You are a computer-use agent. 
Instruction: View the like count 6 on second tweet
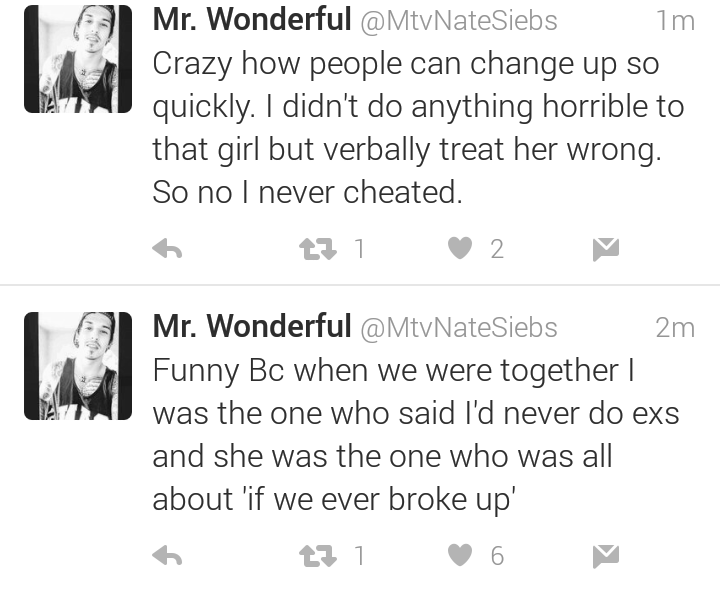click(x=497, y=556)
